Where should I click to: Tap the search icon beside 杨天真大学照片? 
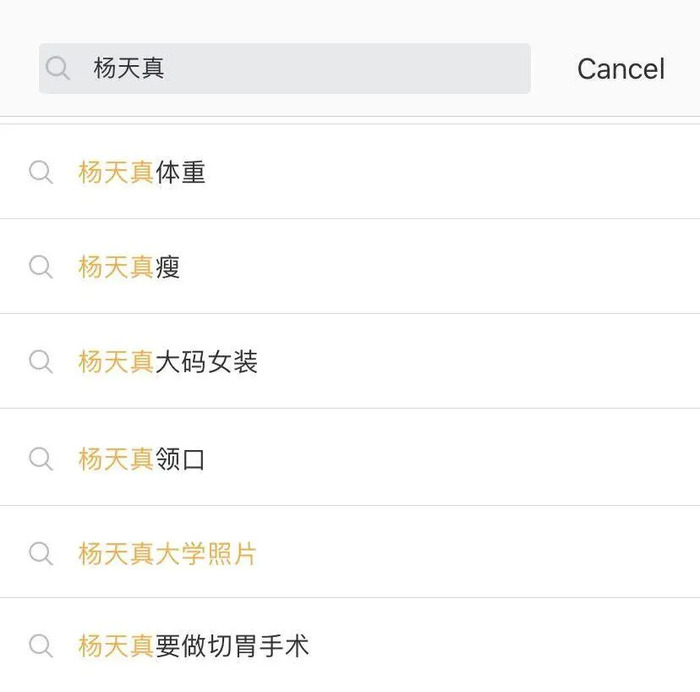41,554
